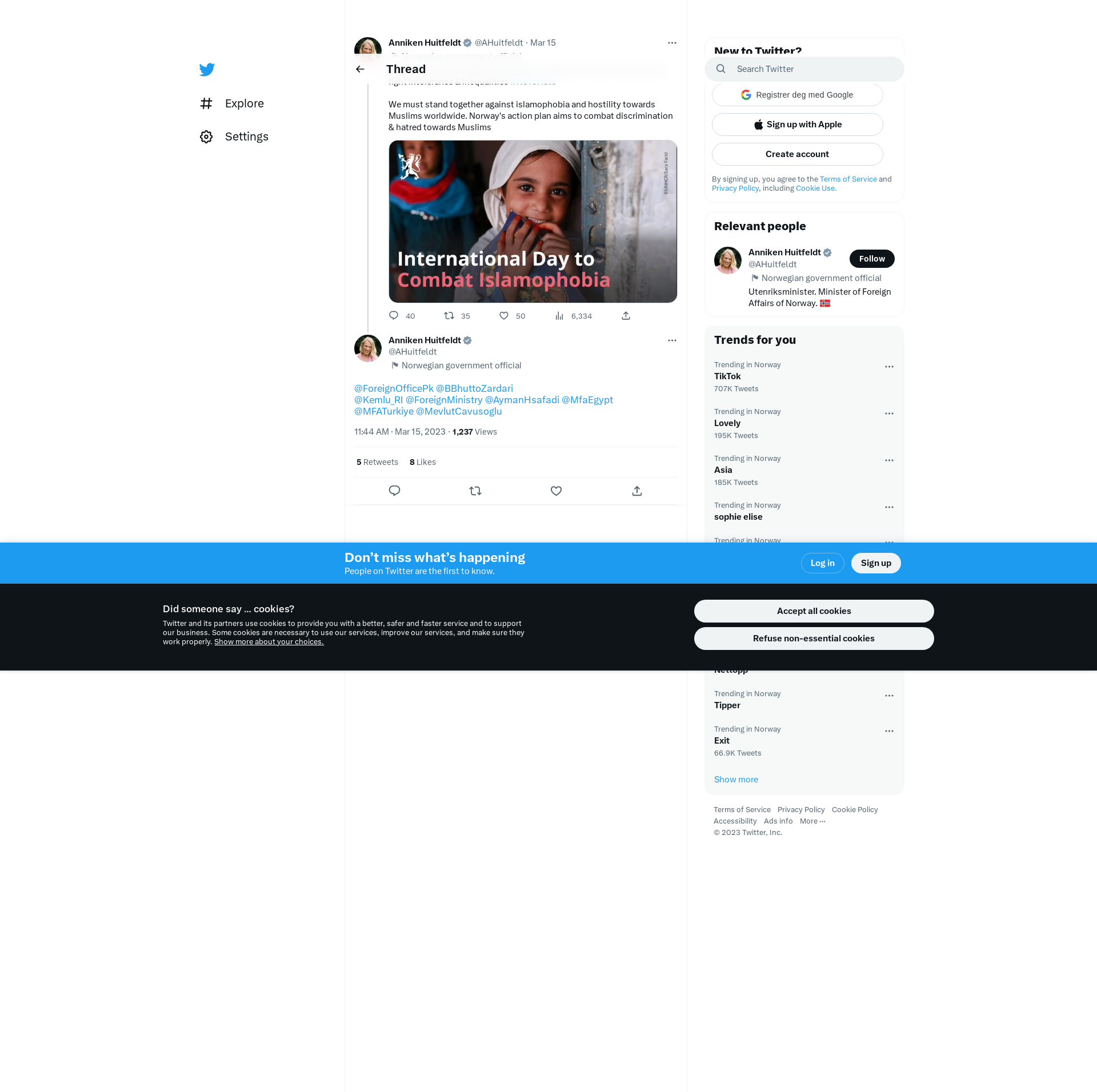
Task: Retweet the main tweet
Action: 475,491
